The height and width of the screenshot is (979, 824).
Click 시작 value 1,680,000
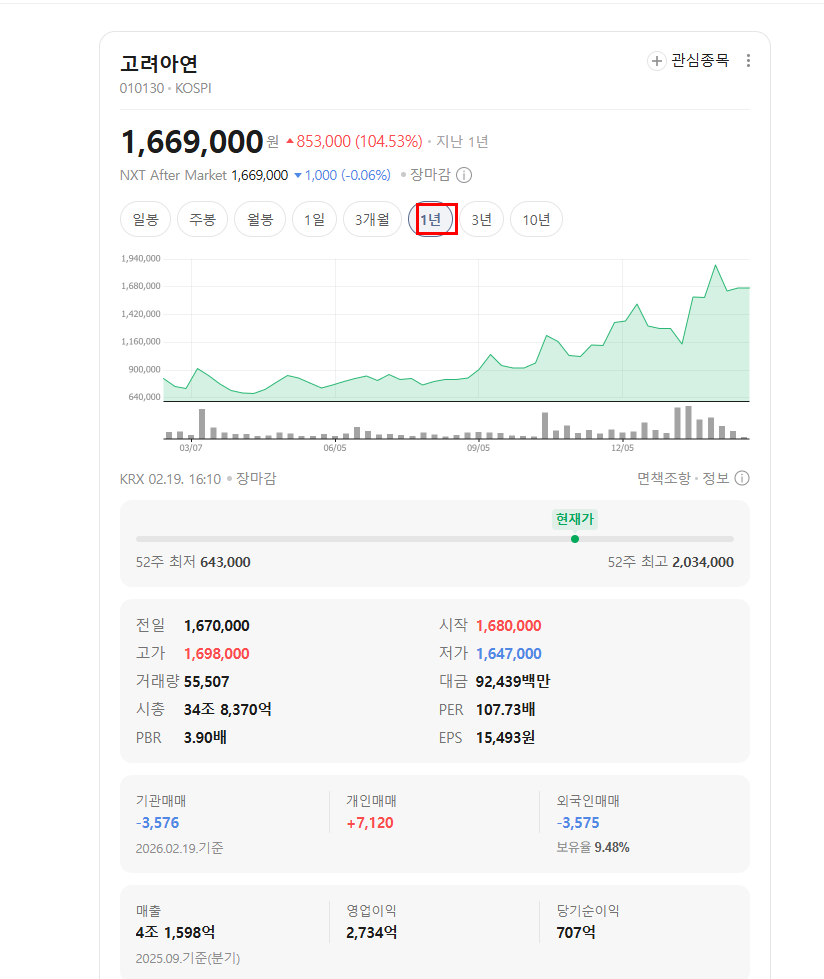509,626
